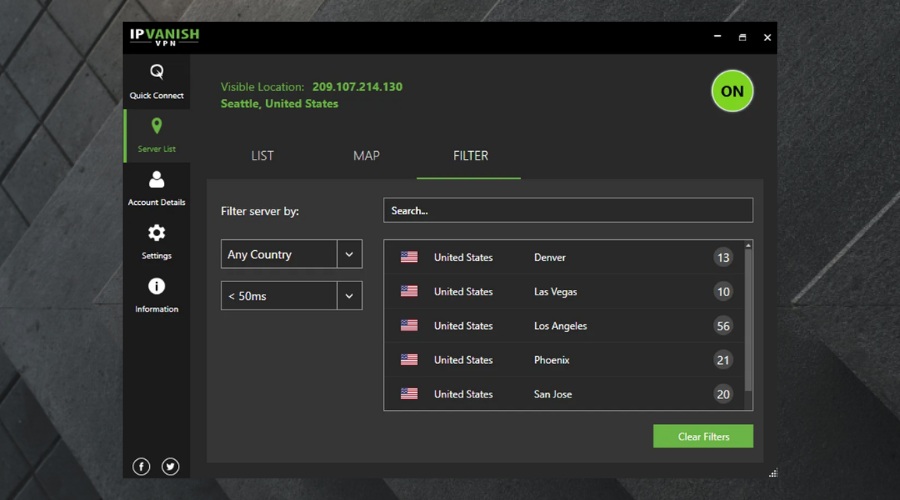Expand the Any Country dropdown arrow
The image size is (900, 500).
[349, 254]
